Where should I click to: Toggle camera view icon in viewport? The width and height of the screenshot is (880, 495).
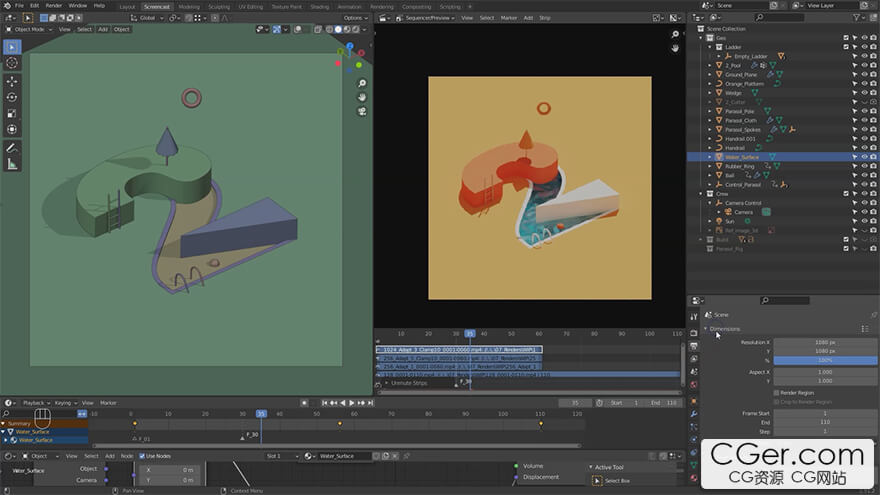coord(361,111)
